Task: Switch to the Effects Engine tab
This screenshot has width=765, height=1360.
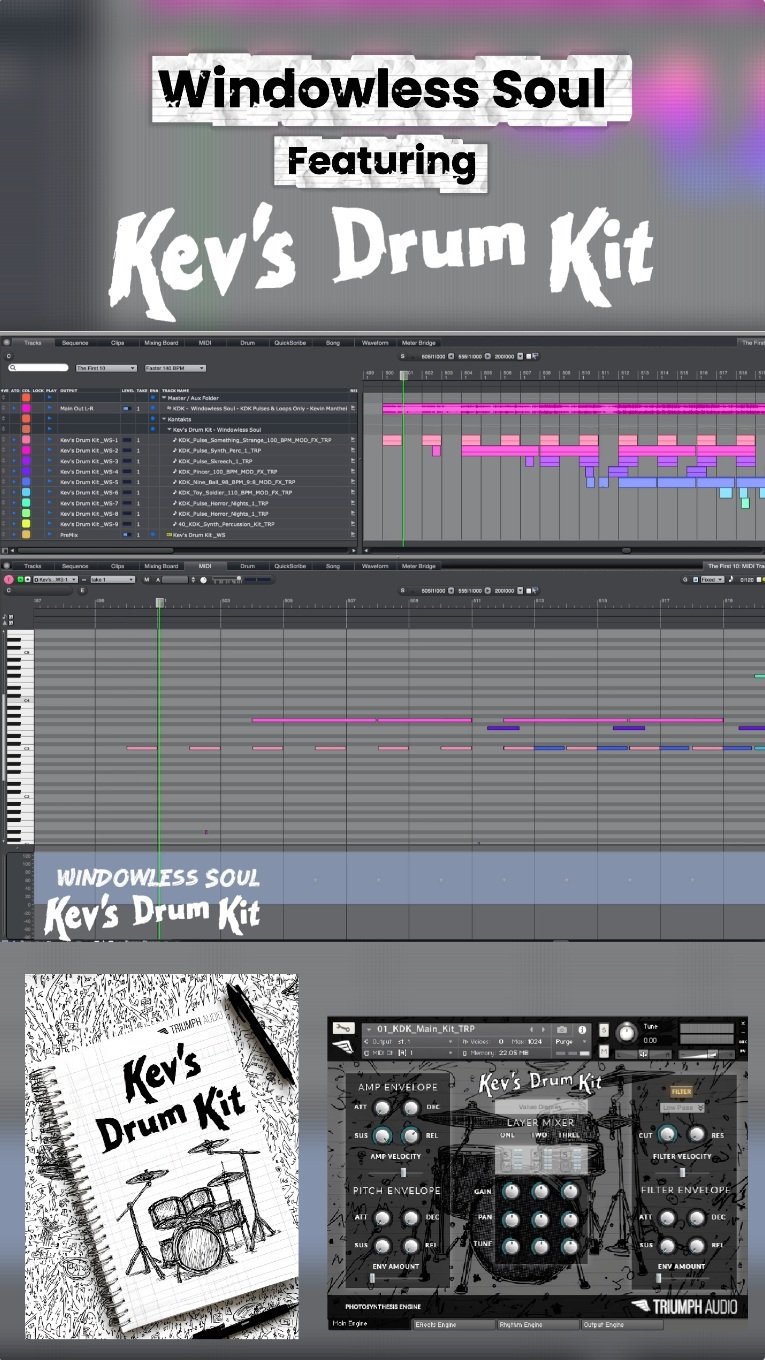Action: [454, 1325]
